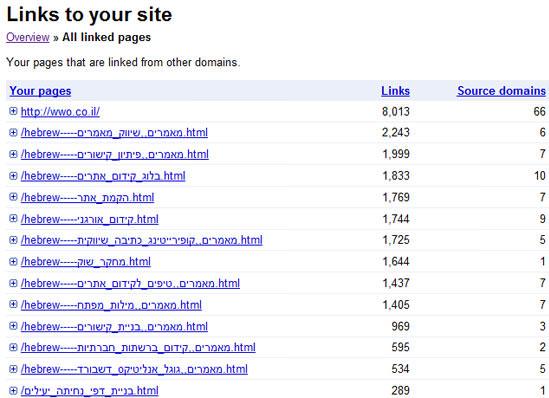Select source domains value "5" in 1,725 row

tap(542, 240)
